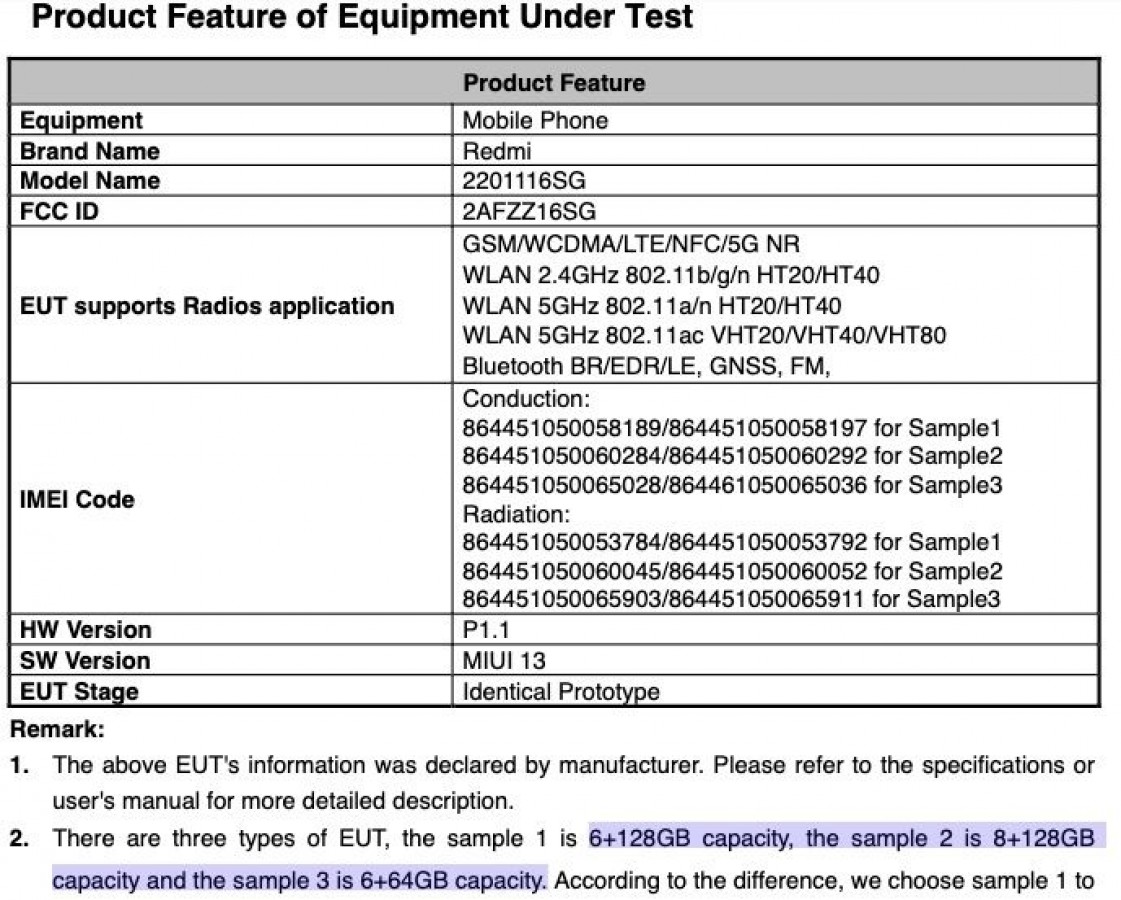Image resolution: width=1121 pixels, height=900 pixels.
Task: Click the FCC ID value 2AFZZ16SG
Action: click(x=530, y=211)
